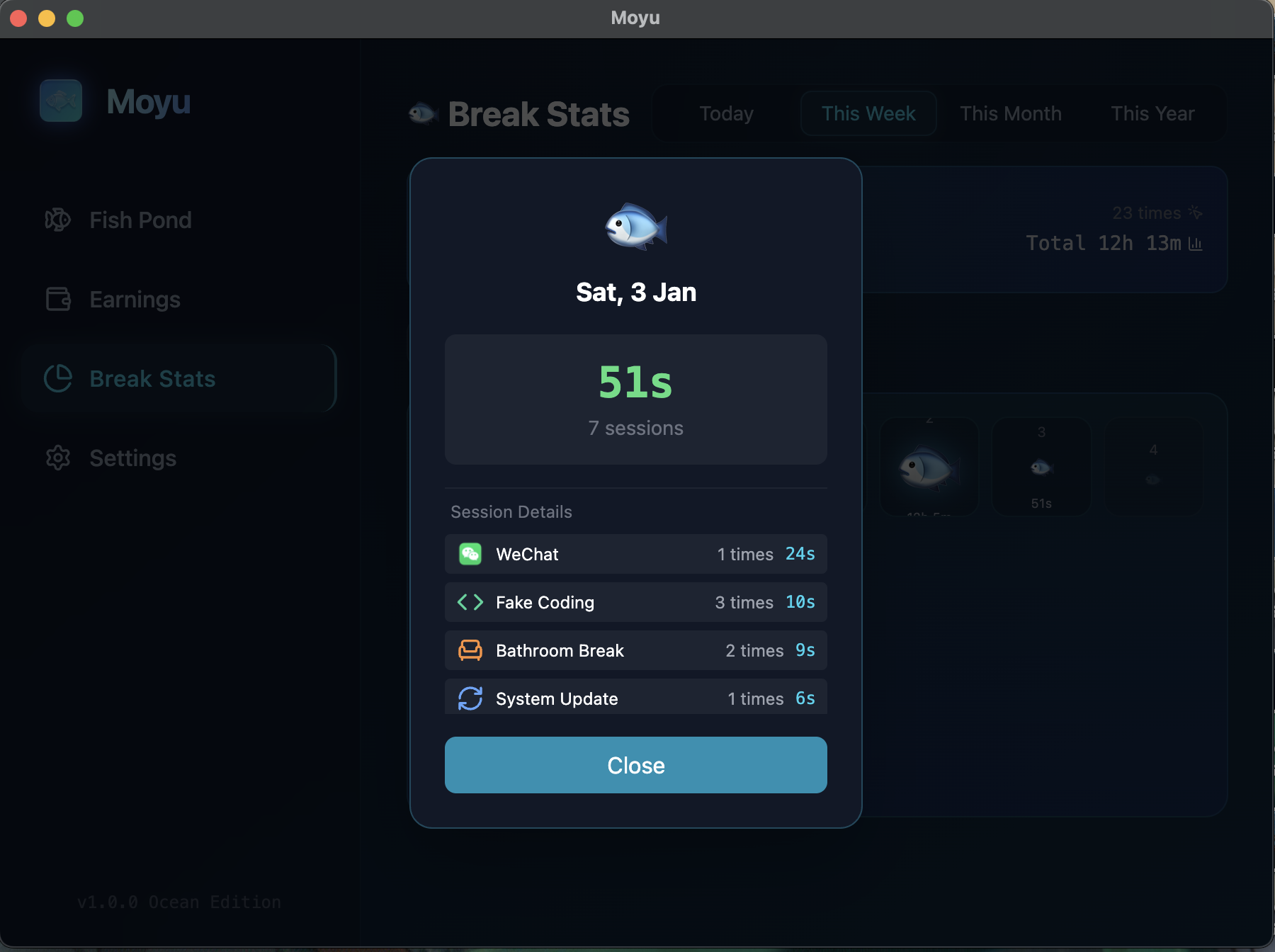Click the Fake Coding session row

point(635,602)
